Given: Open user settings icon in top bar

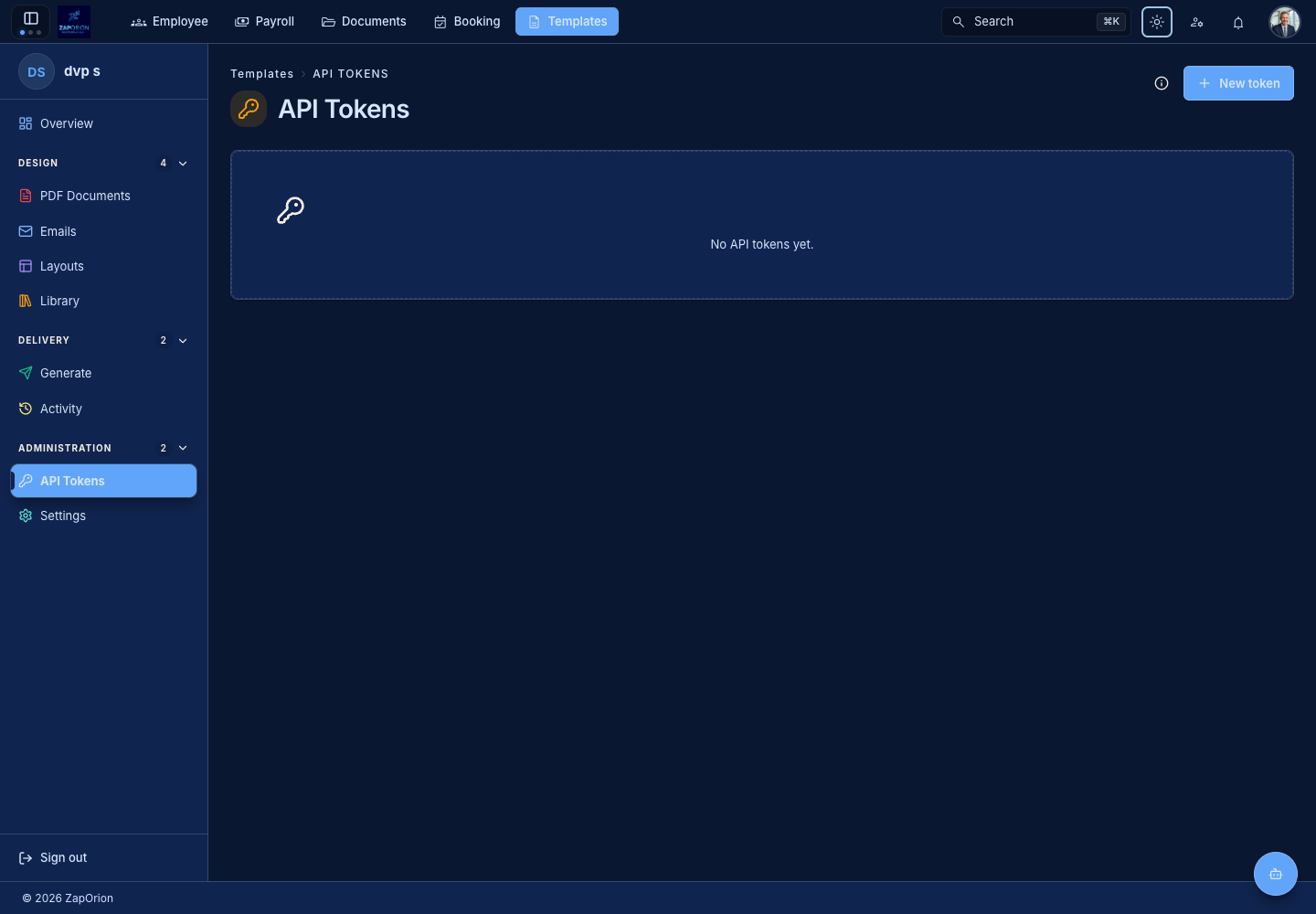Looking at the screenshot, I should point(1197,22).
